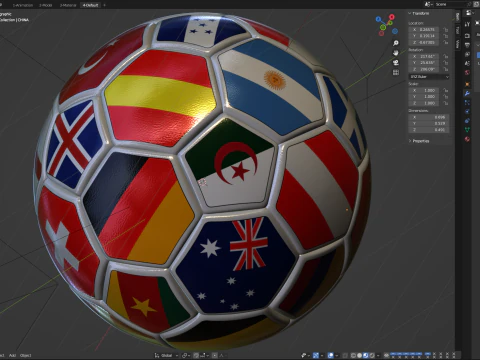Viewport: 480px width, 360px height.
Task: Open overlays options dropdown arrow
Action: pos(337,355)
